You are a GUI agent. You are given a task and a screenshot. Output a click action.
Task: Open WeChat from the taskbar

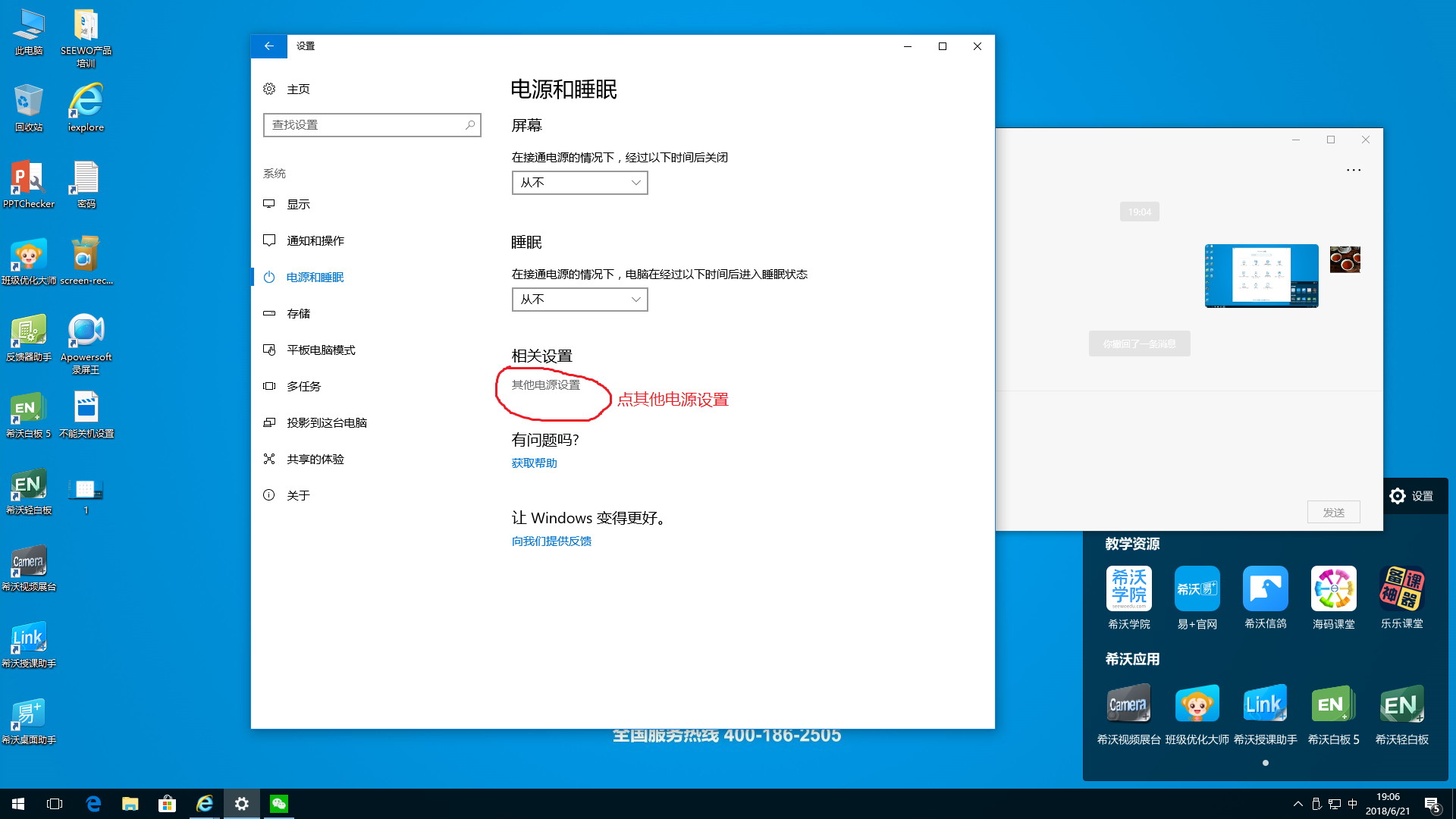click(278, 804)
